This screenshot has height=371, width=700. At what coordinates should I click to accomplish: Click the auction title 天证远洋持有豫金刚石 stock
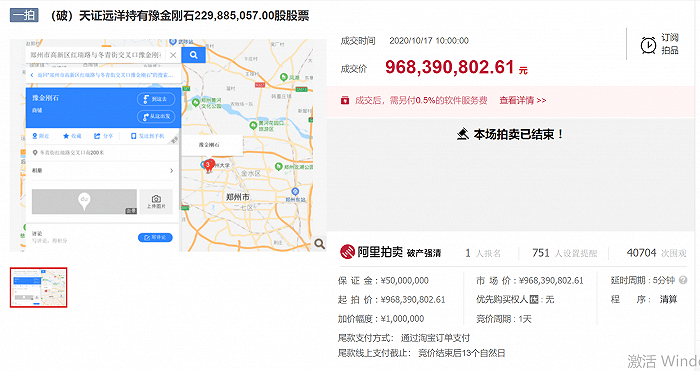179,16
